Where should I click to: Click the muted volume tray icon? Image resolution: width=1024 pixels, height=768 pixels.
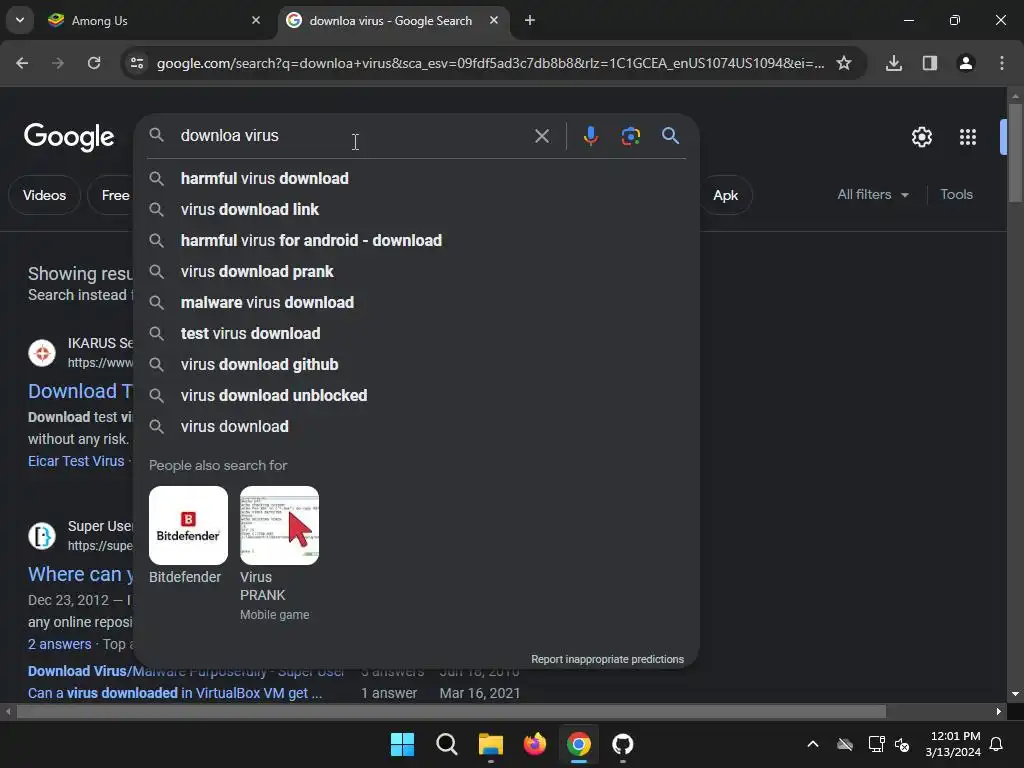[x=903, y=744]
